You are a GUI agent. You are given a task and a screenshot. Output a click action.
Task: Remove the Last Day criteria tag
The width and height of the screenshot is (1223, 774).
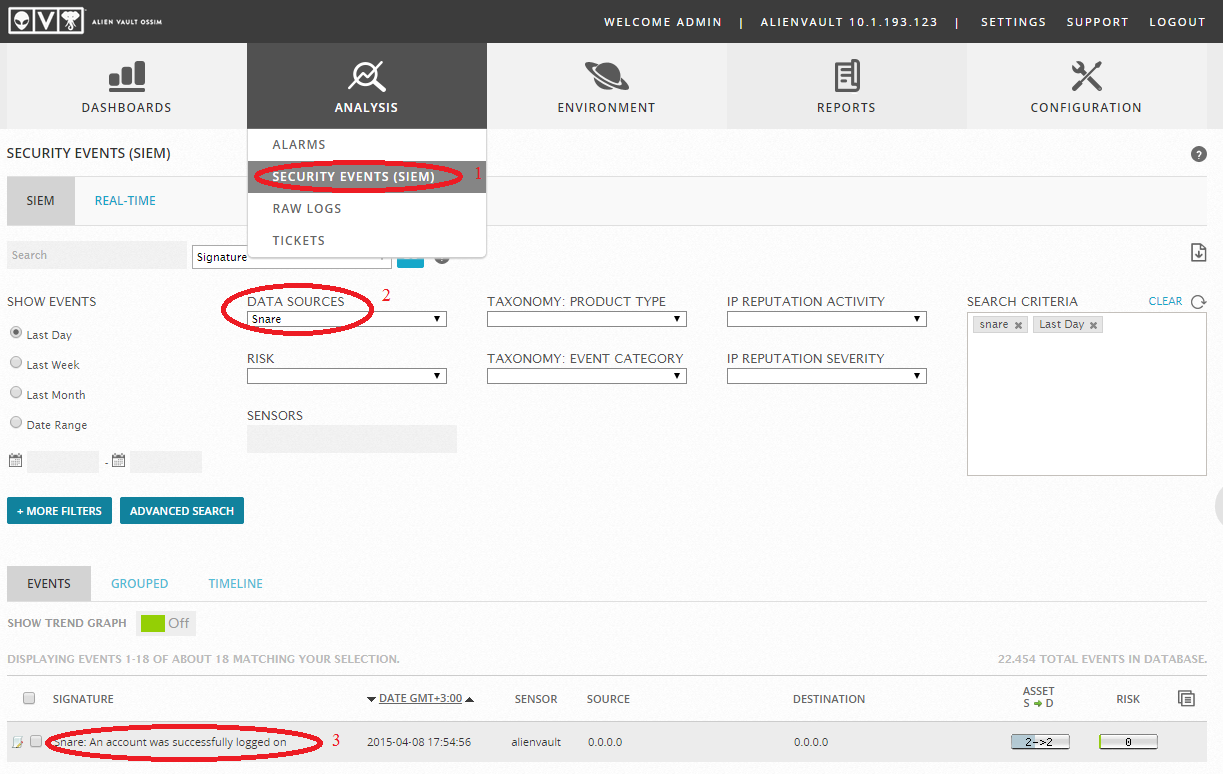pos(1093,325)
